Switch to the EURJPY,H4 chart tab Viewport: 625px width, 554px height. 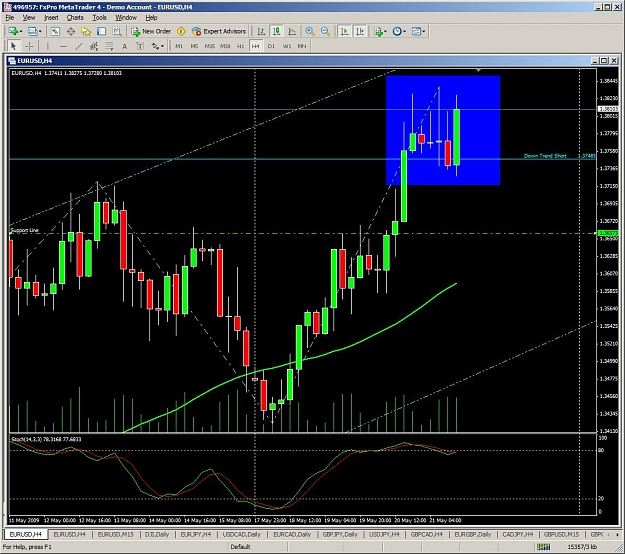(x=196, y=534)
